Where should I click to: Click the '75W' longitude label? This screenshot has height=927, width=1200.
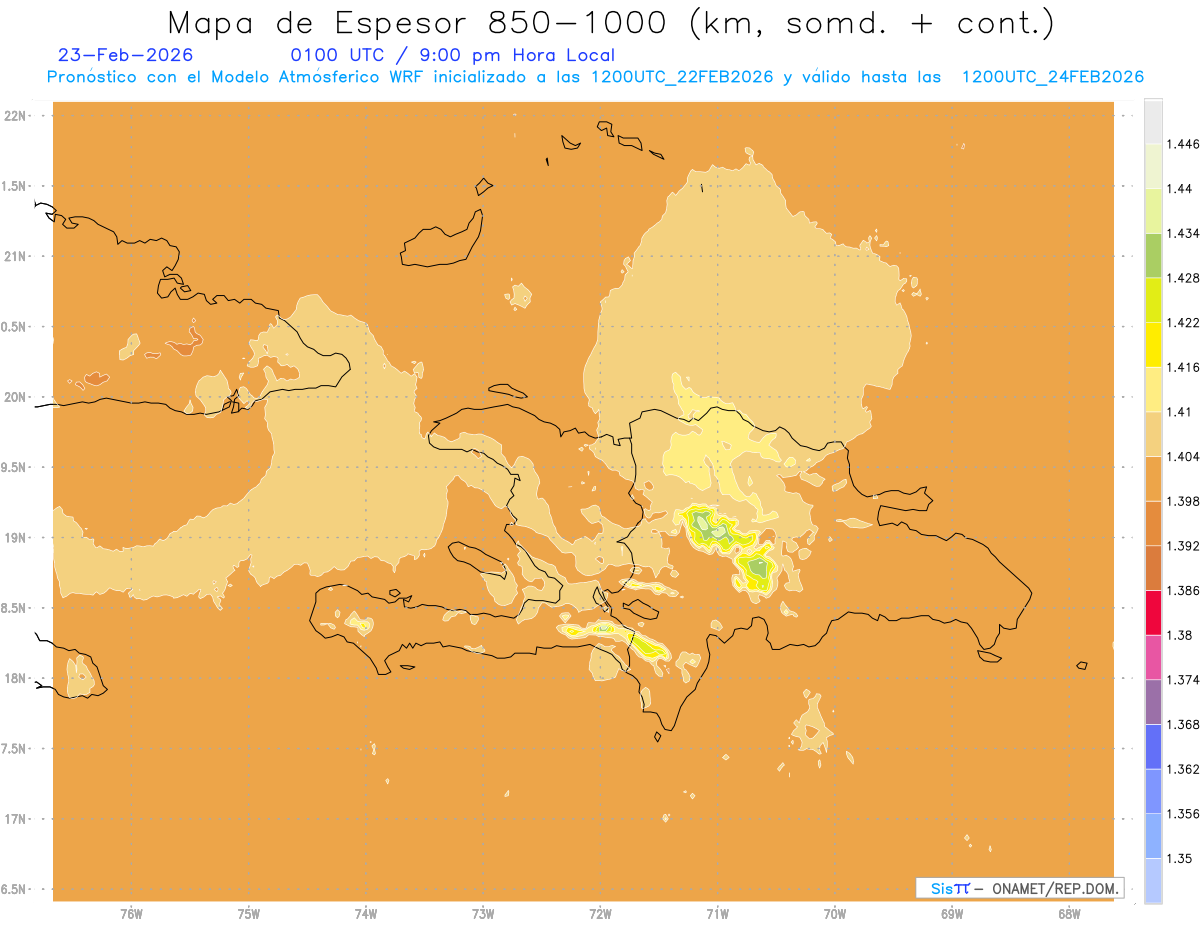coord(248,914)
